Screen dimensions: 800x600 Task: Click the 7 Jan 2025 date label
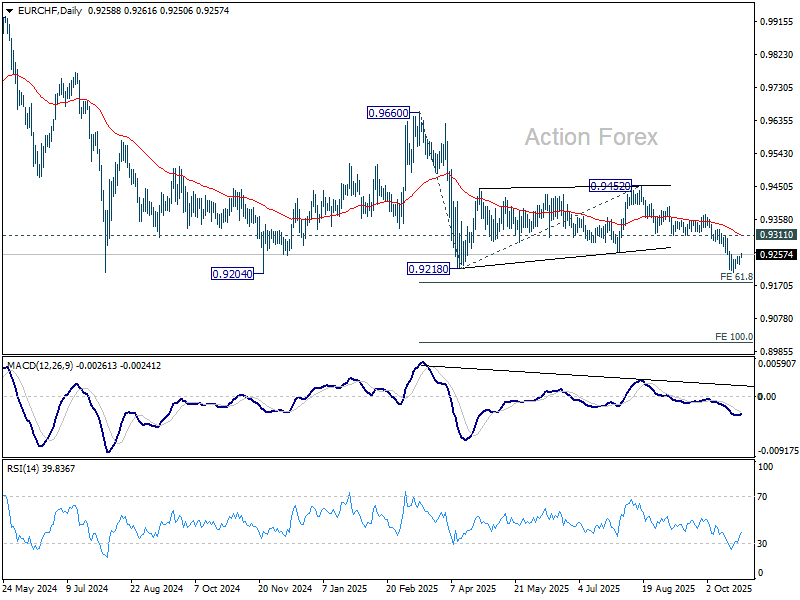point(345,589)
